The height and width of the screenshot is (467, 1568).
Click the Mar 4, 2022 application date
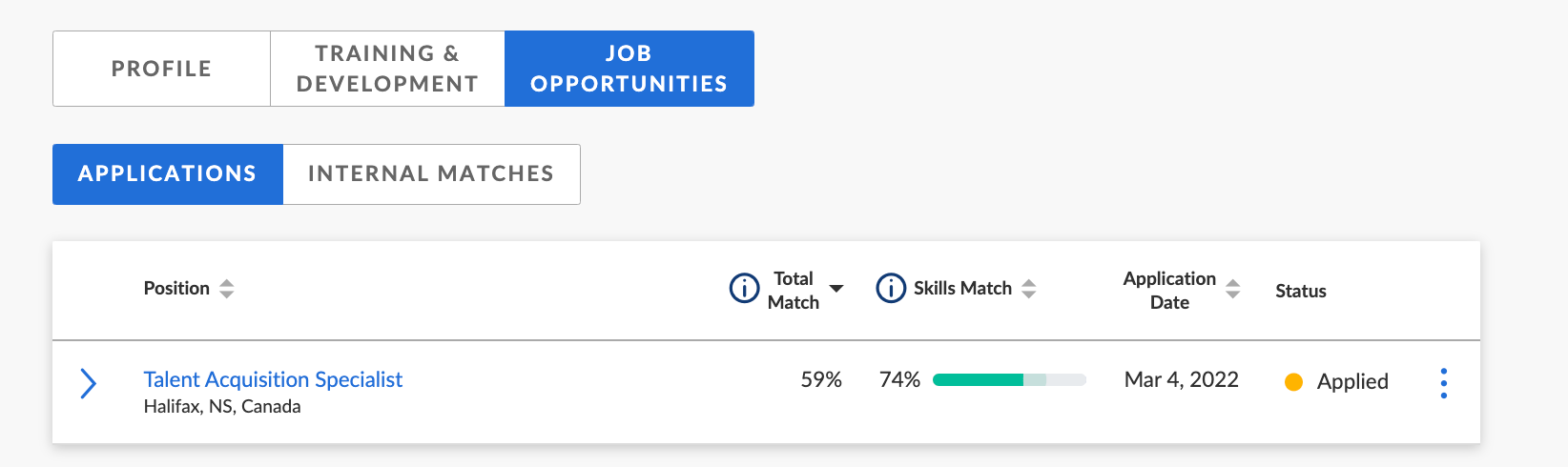pos(1182,380)
